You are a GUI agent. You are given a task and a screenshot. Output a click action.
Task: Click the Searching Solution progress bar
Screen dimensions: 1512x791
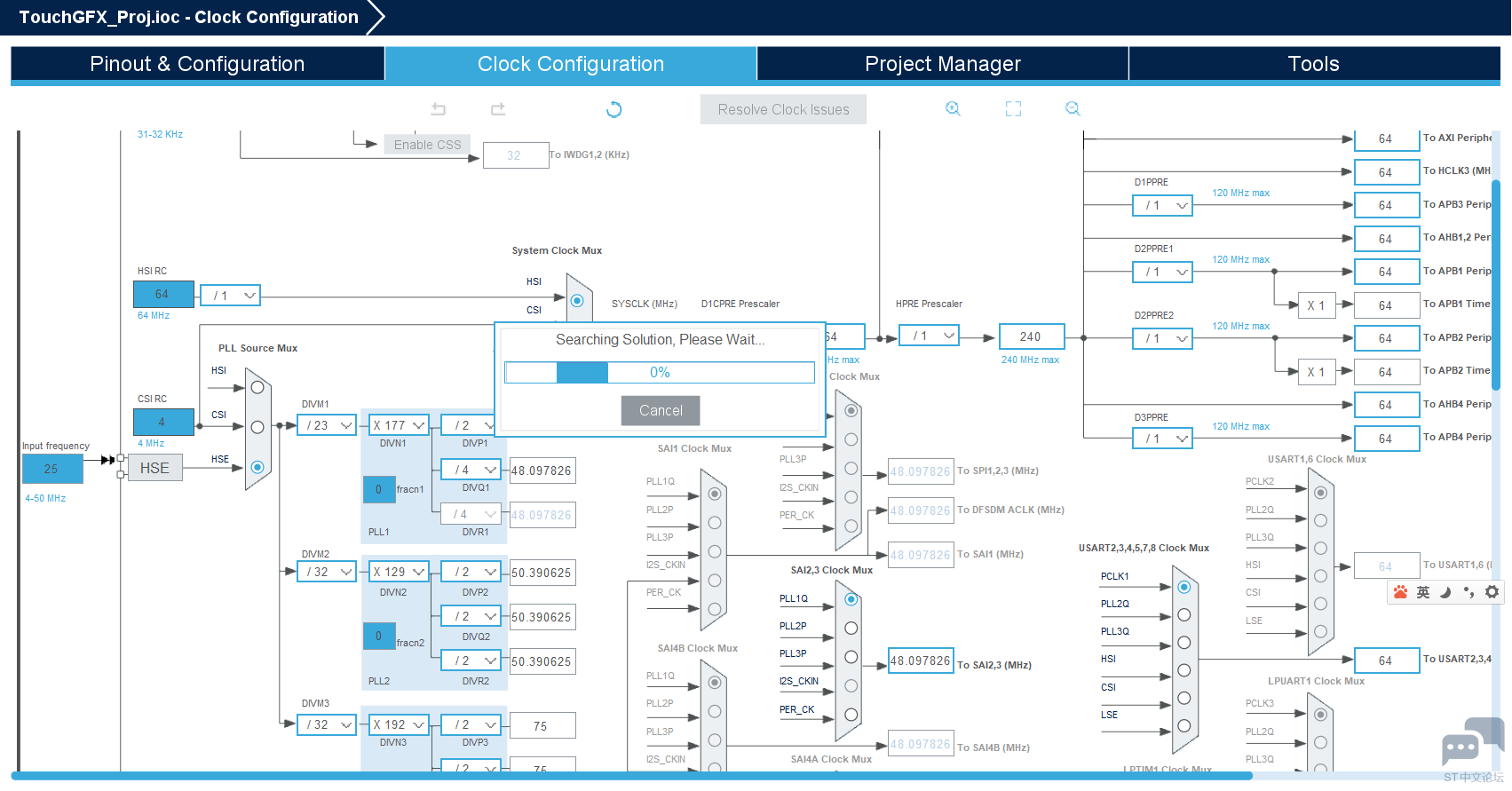point(660,372)
